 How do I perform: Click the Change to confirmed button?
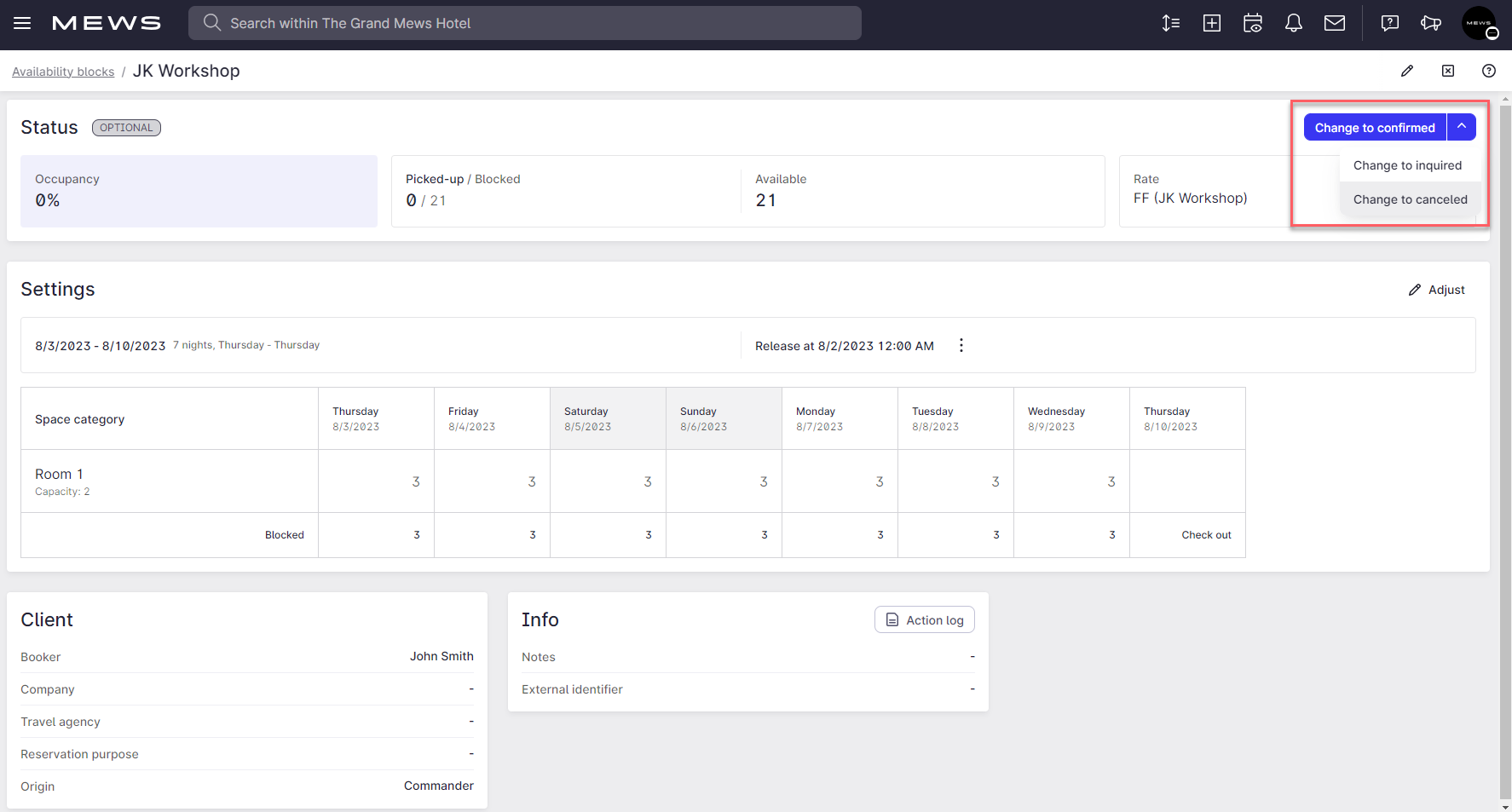[1375, 126]
